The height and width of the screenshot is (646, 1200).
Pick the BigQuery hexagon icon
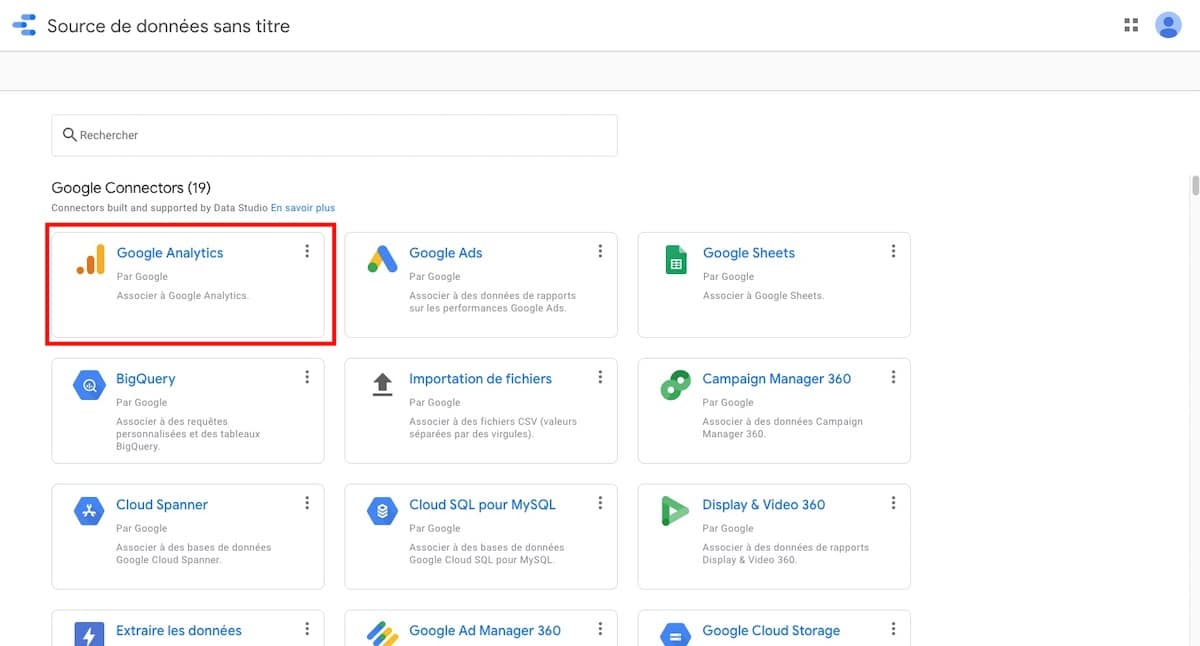tap(90, 385)
